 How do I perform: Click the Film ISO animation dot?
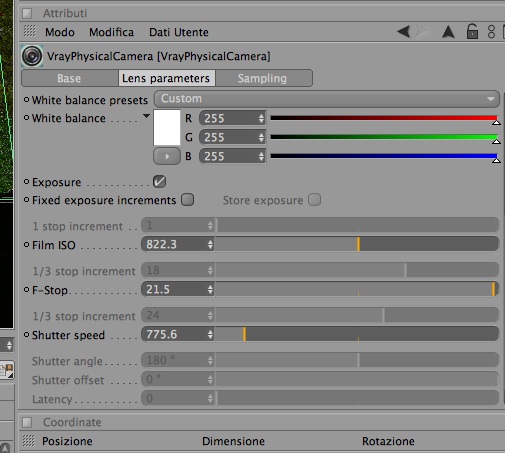tap(26, 245)
